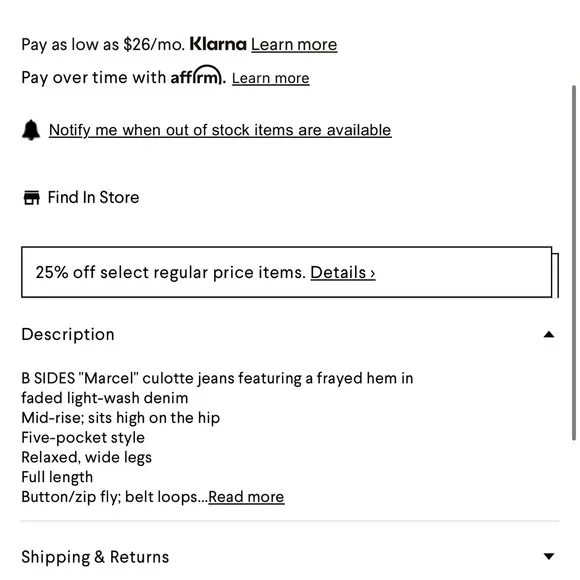Screen dimensions: 580x580
Task: Click the 25% off promo banner box
Action: [287, 272]
